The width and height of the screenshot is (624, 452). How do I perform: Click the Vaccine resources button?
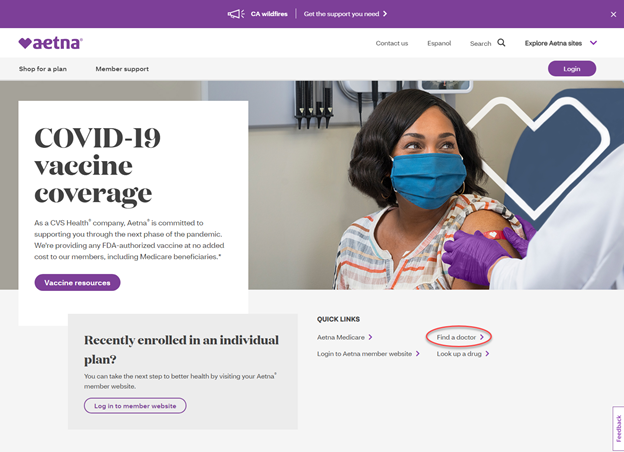[x=77, y=282]
